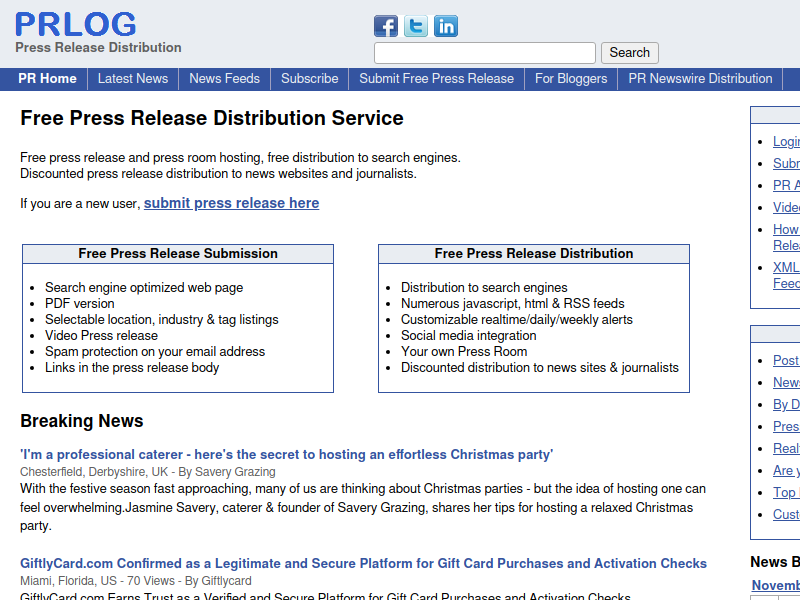Open the PR Home menu item

(47, 79)
